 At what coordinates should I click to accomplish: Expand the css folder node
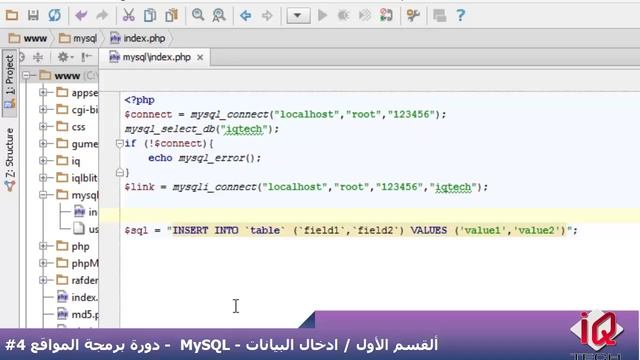(43, 127)
